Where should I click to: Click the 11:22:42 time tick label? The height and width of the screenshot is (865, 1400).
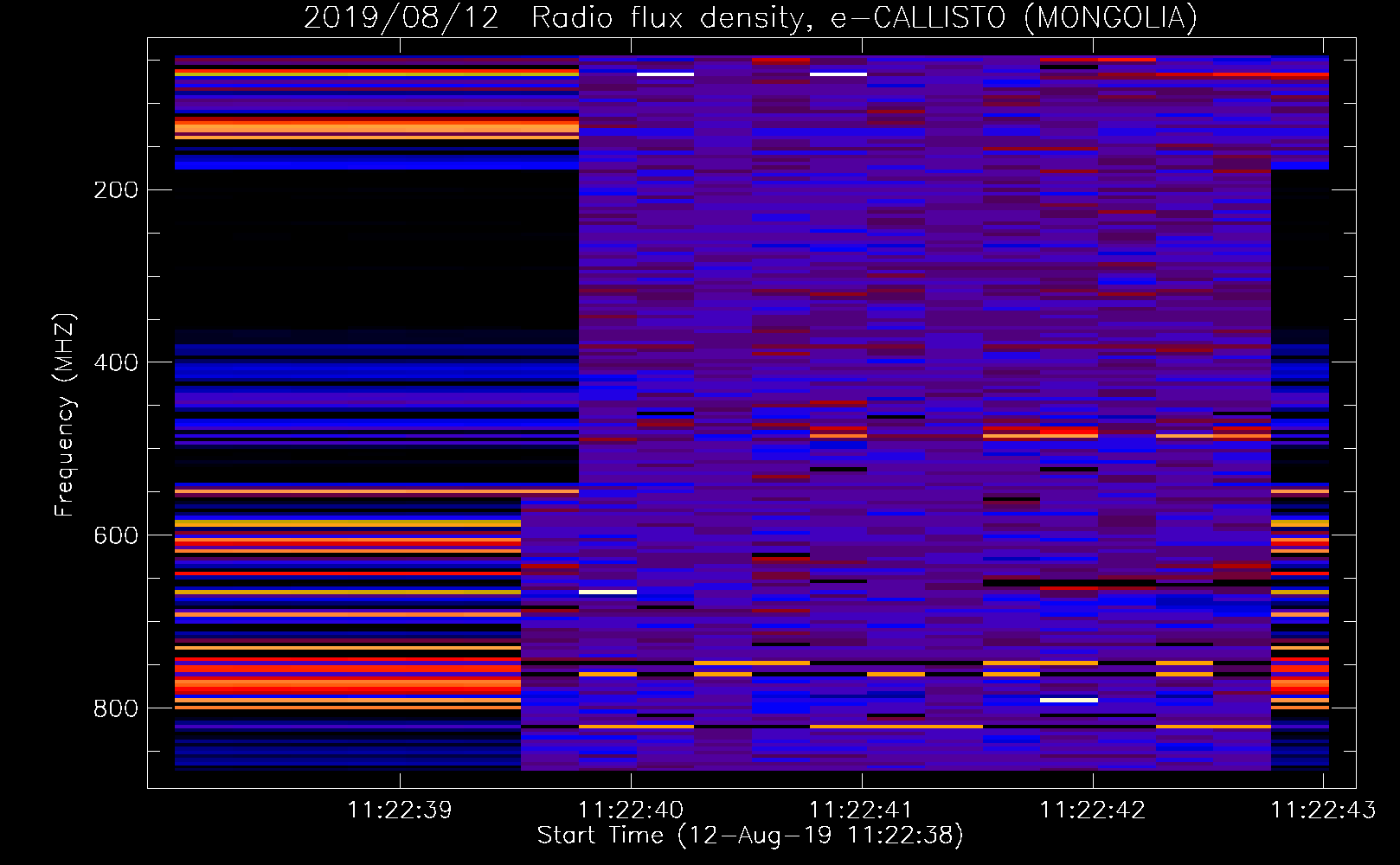[1093, 810]
